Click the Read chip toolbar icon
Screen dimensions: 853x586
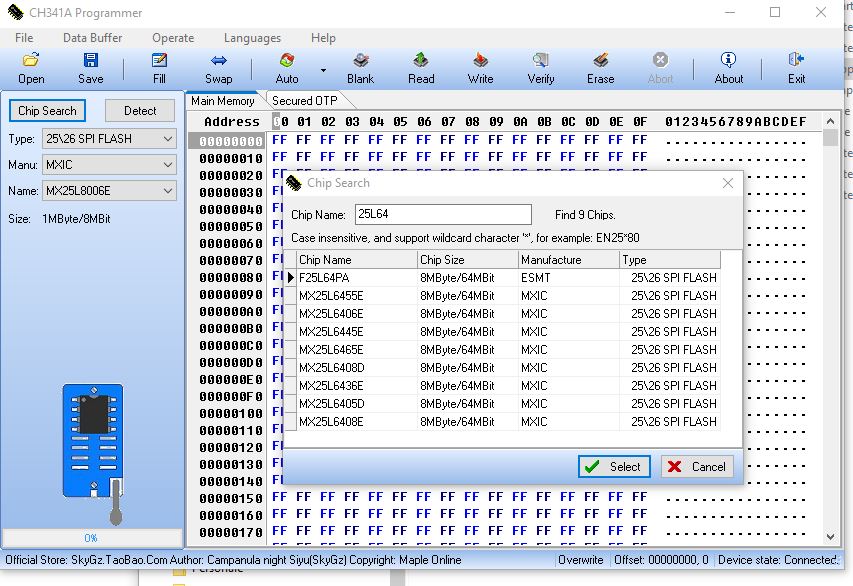[421, 68]
